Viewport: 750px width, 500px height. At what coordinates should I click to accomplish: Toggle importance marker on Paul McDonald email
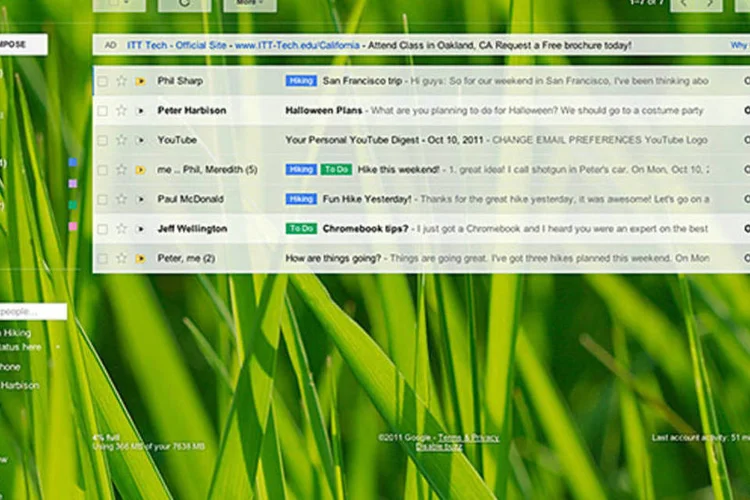[141, 200]
